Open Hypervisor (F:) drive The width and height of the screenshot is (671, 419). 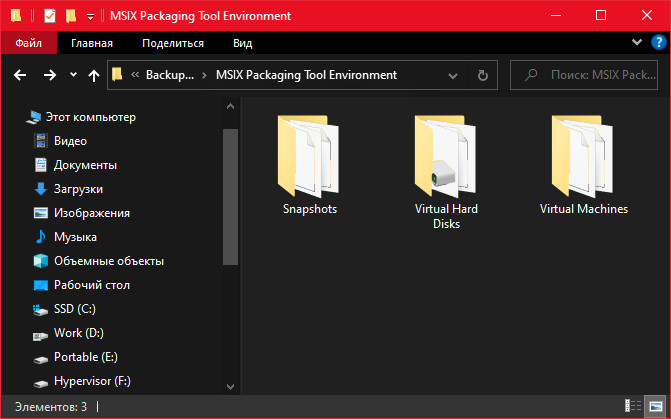(92, 380)
